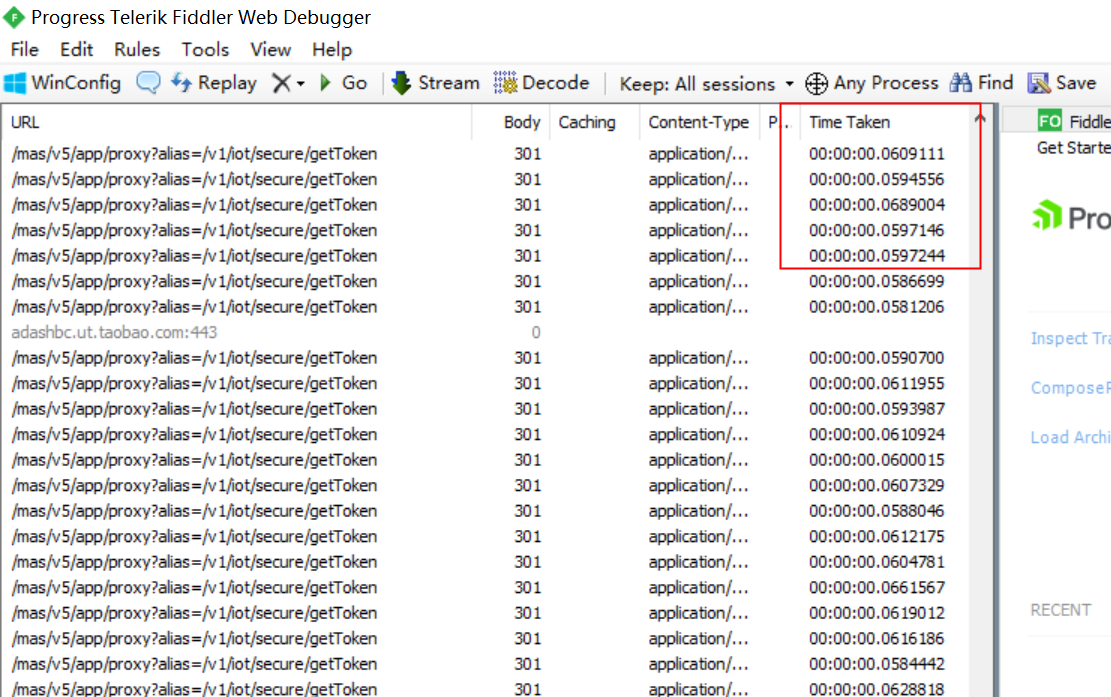Sort by the Body column header
1111x697 pixels.
pyautogui.click(x=511, y=123)
